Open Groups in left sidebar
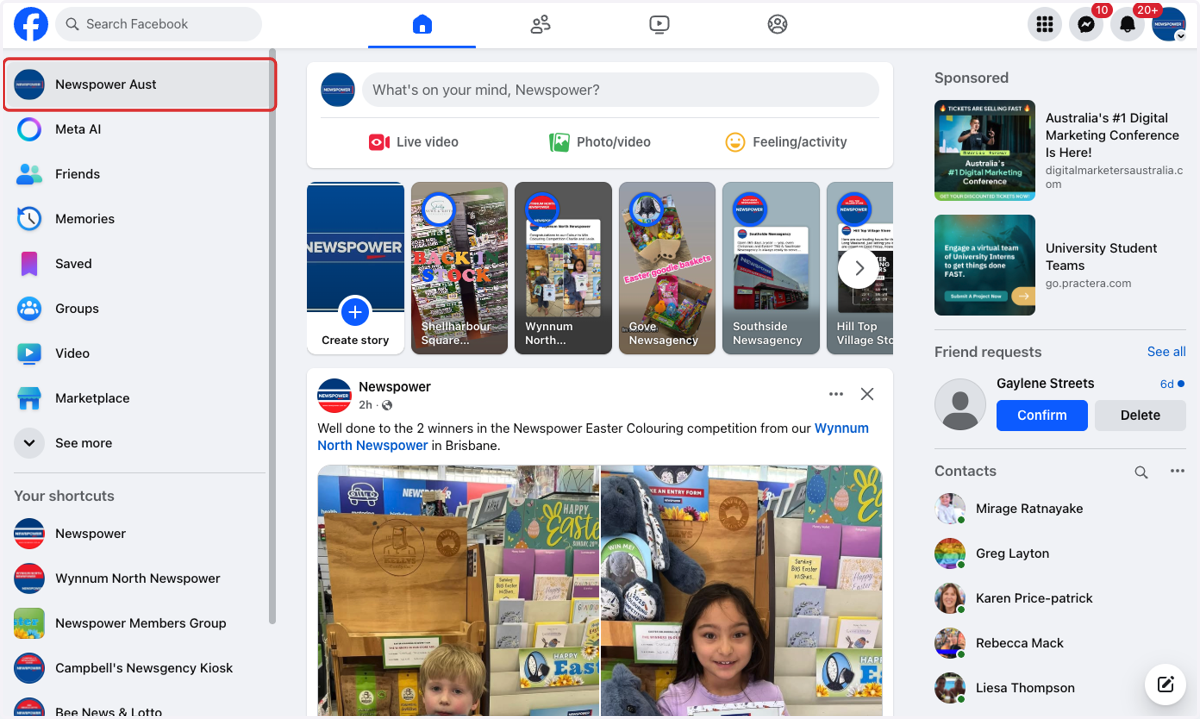1200x719 pixels. coord(139,308)
